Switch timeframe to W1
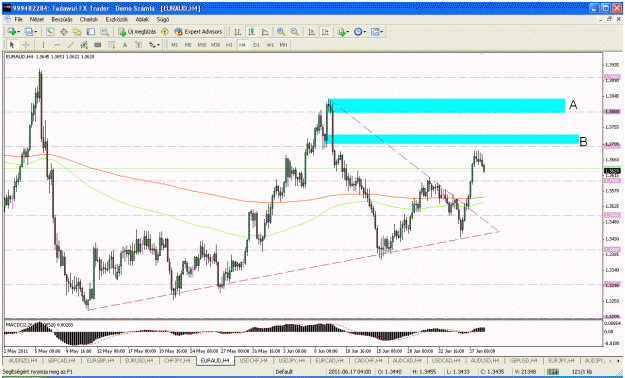This screenshot has width=625, height=378. [x=270, y=45]
